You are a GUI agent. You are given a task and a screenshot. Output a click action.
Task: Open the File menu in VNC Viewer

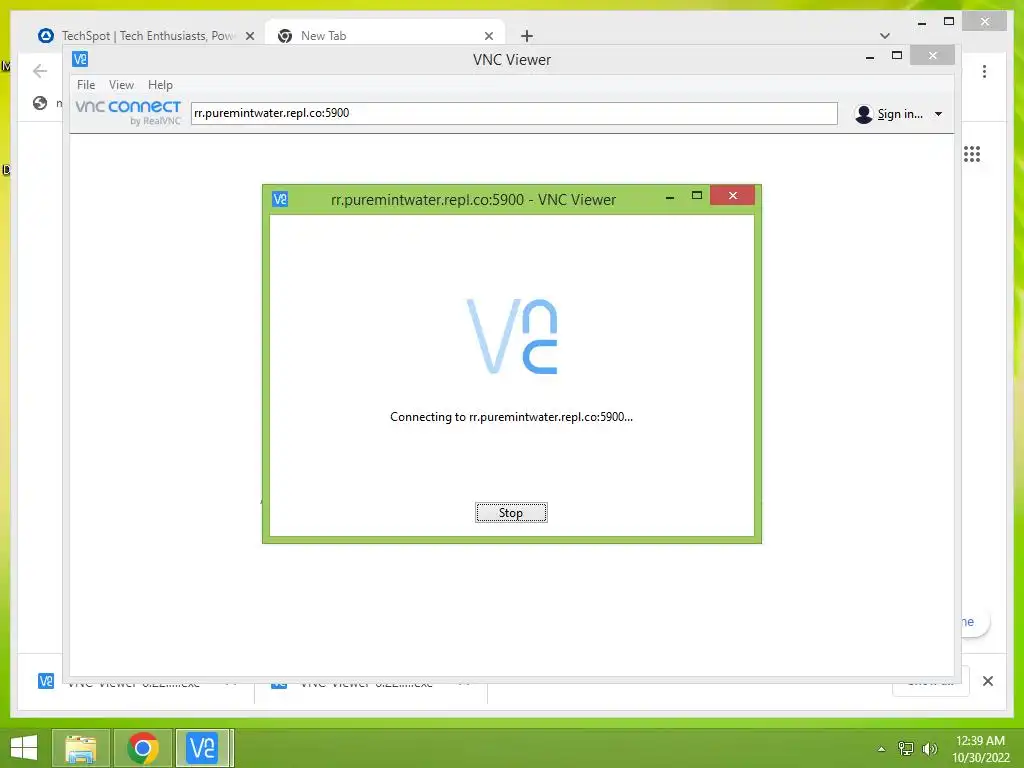pos(86,85)
